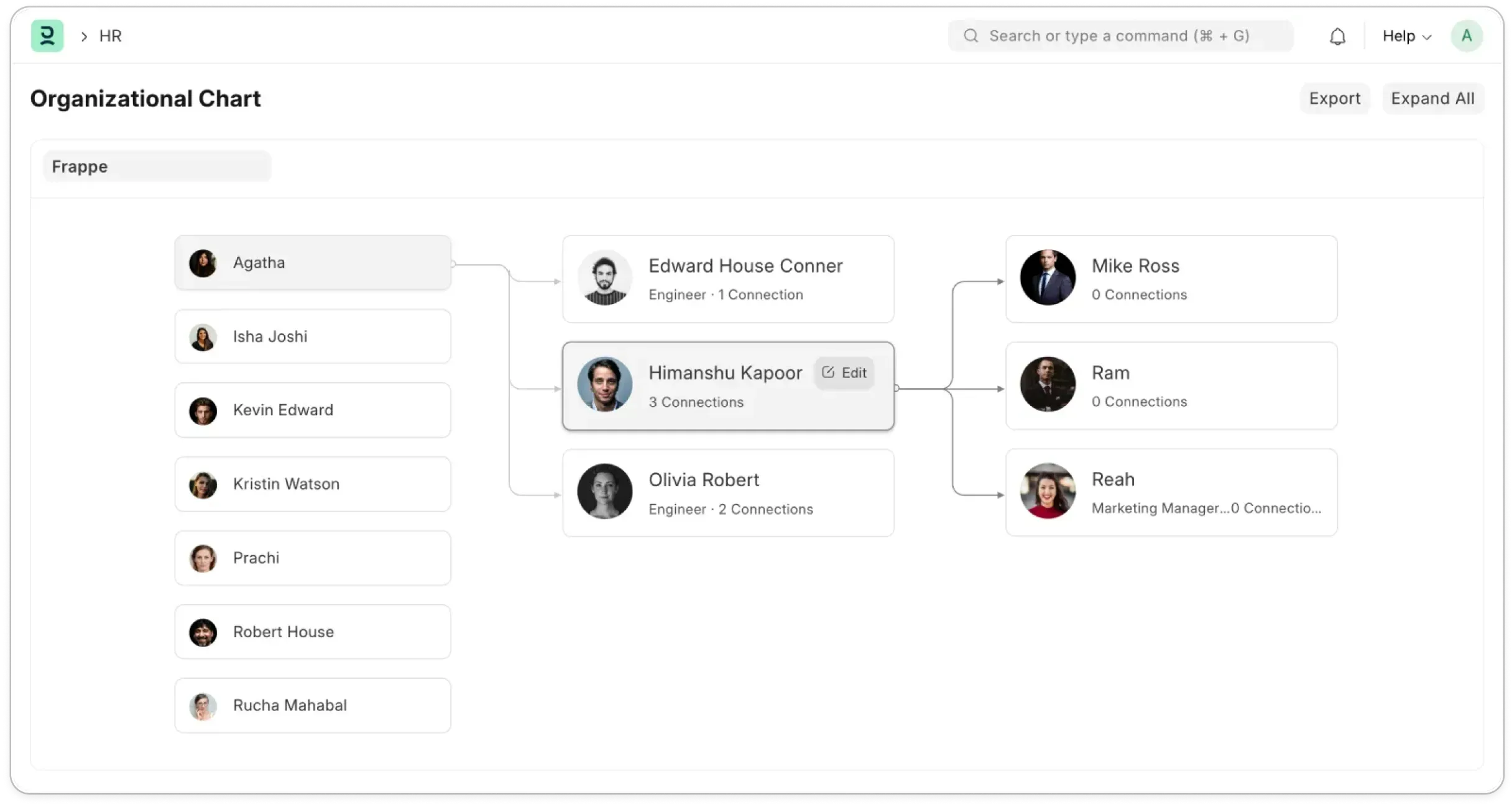Click the Expand All button
1512x805 pixels.
click(x=1432, y=98)
